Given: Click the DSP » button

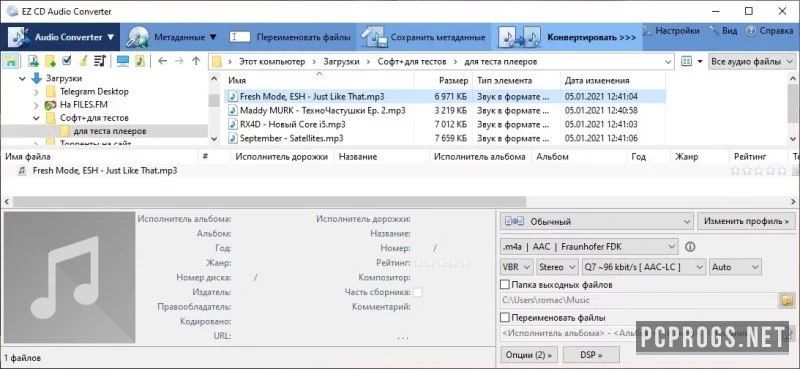Looking at the screenshot, I should tap(591, 355).
